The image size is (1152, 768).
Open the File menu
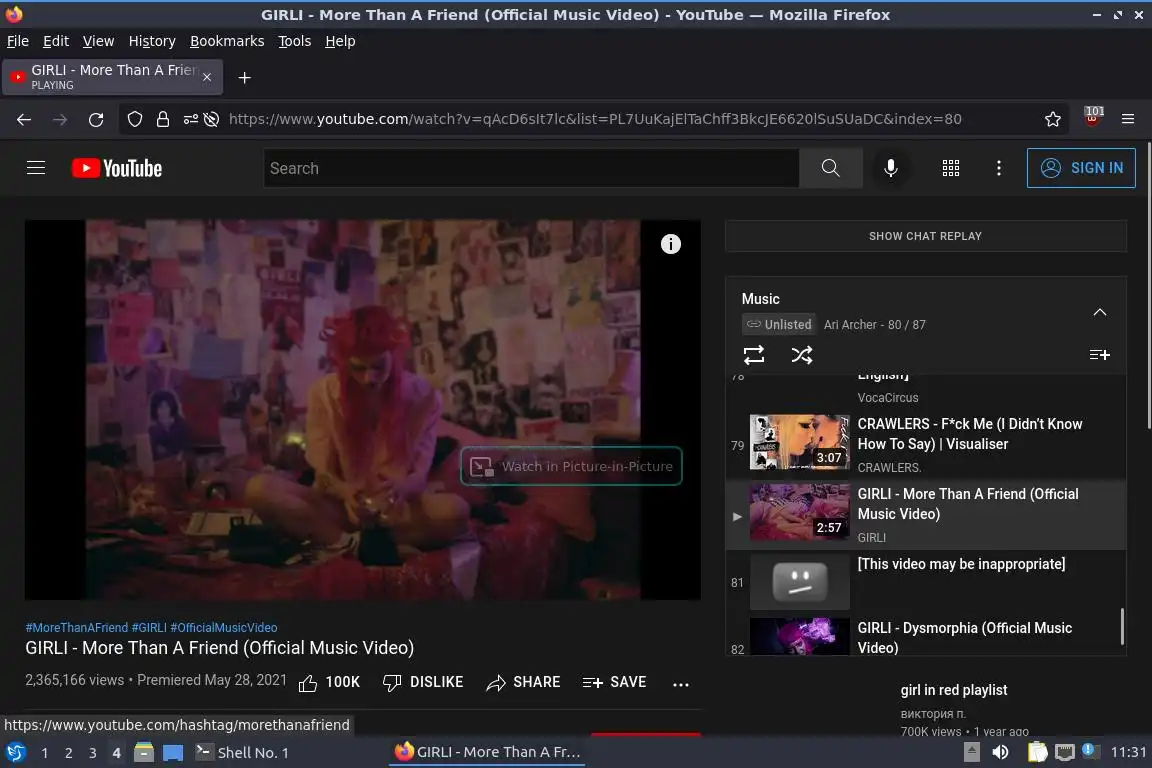pyautogui.click(x=18, y=41)
